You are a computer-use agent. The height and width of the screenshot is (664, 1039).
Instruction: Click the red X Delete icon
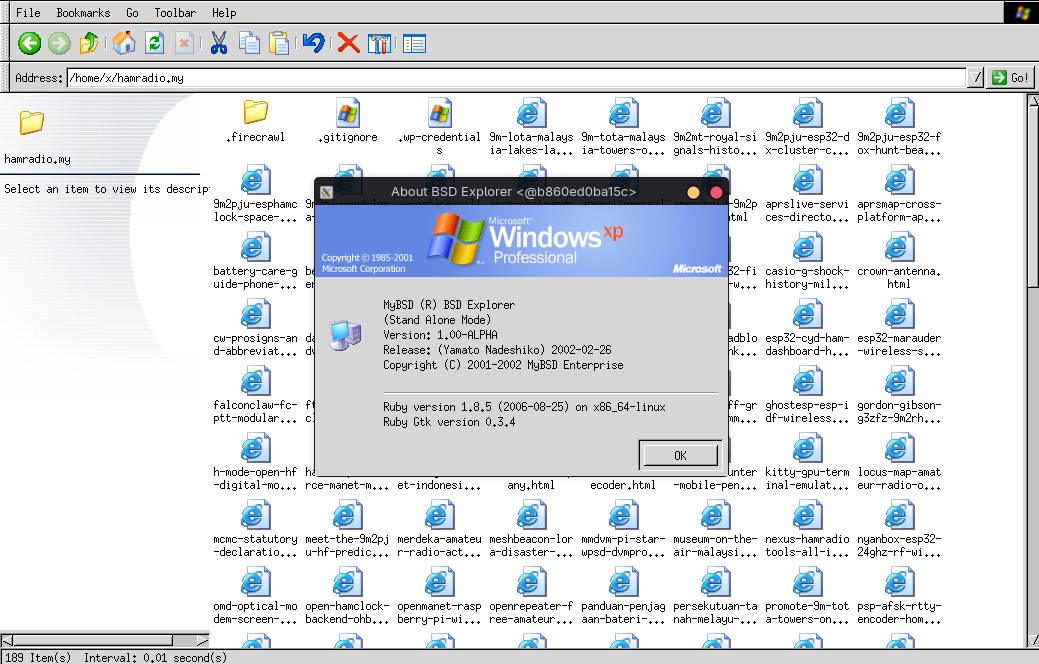pyautogui.click(x=349, y=44)
